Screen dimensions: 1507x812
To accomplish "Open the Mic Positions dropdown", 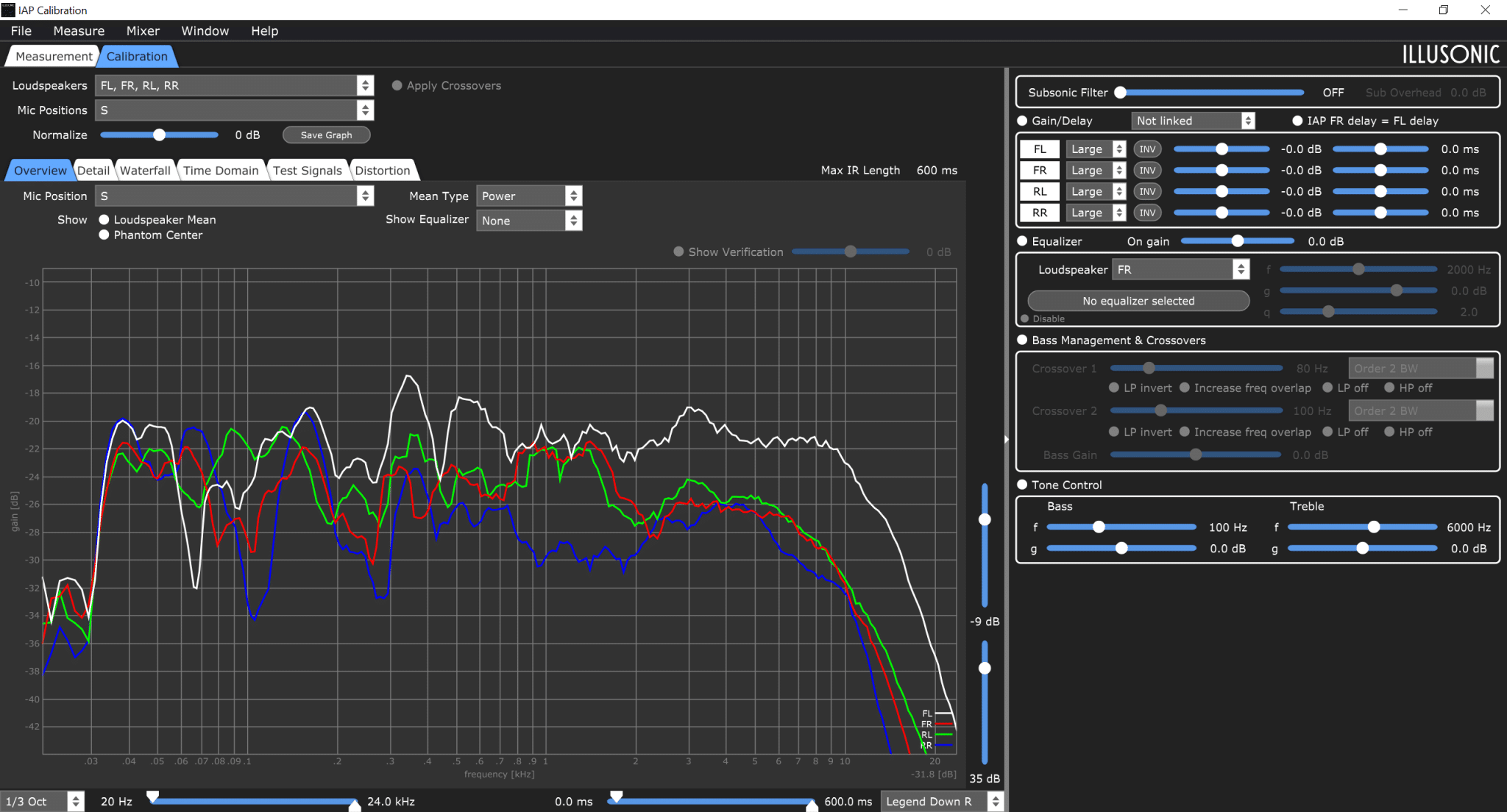I will click(x=235, y=110).
